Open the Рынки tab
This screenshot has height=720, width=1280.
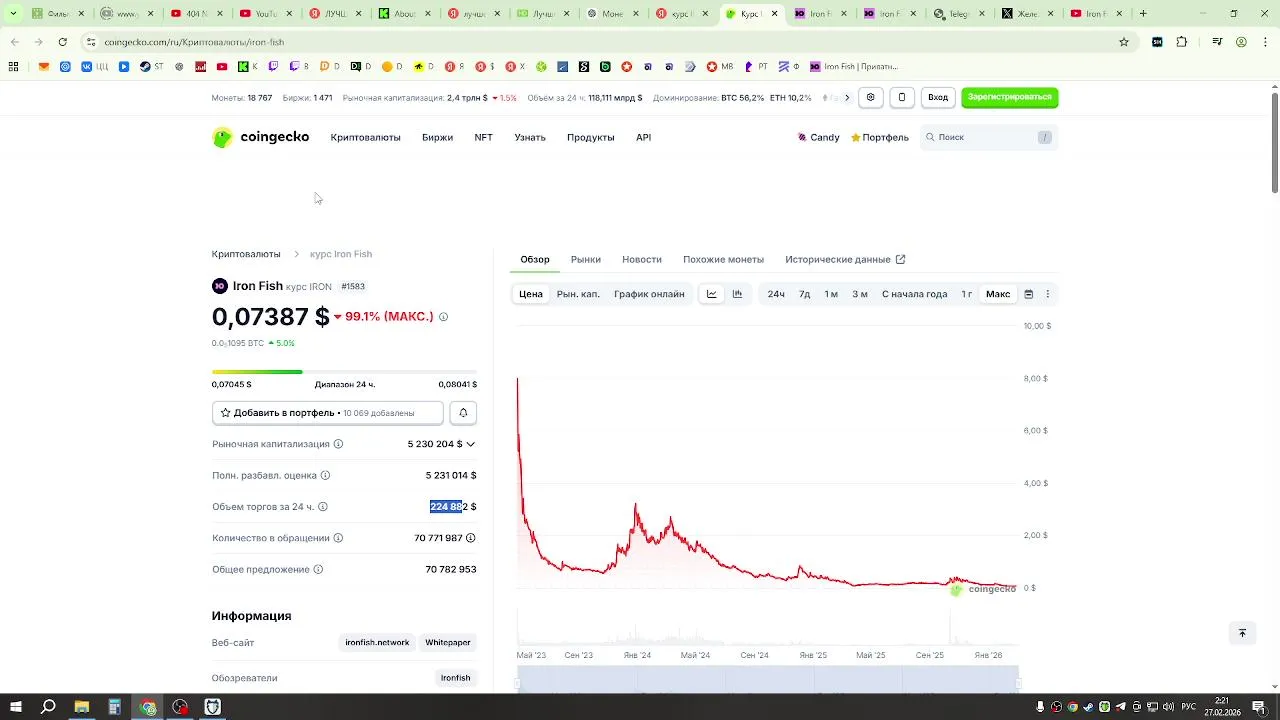[586, 259]
